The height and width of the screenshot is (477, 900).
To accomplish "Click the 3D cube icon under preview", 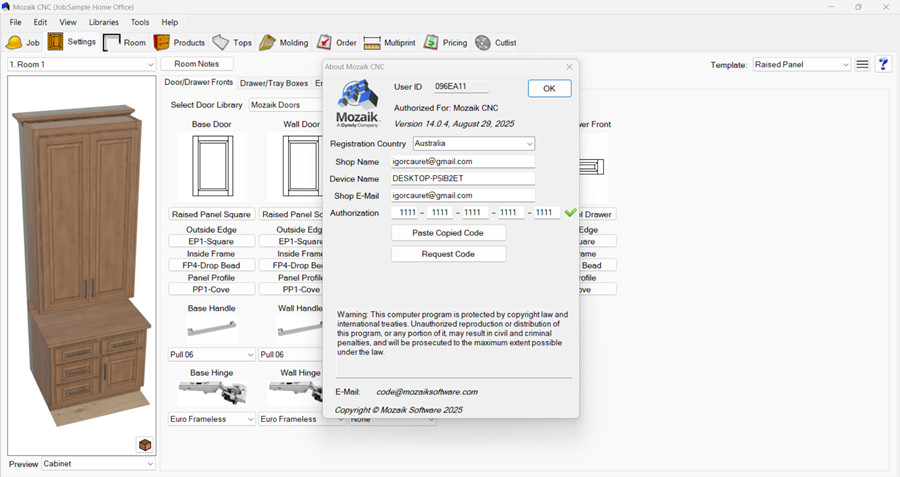I will point(145,444).
